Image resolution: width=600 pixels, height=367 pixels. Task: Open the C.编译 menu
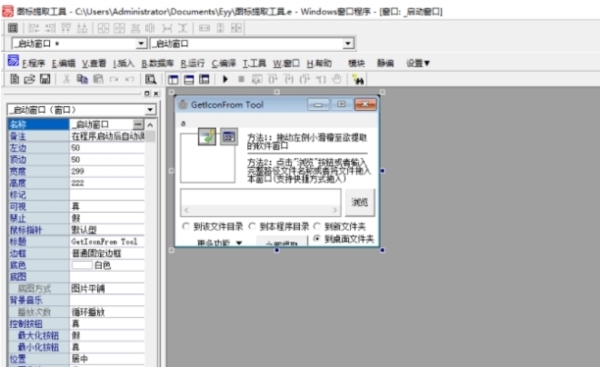[x=223, y=64]
